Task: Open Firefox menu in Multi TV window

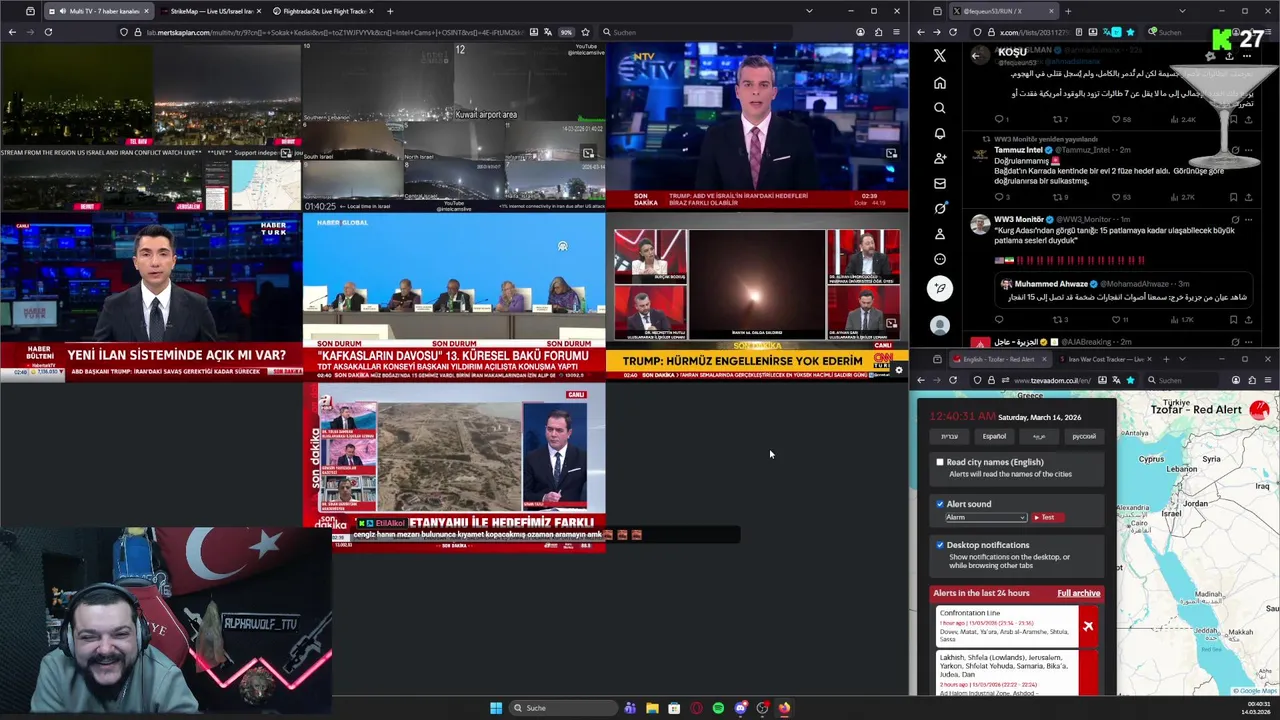Action: coord(897,32)
